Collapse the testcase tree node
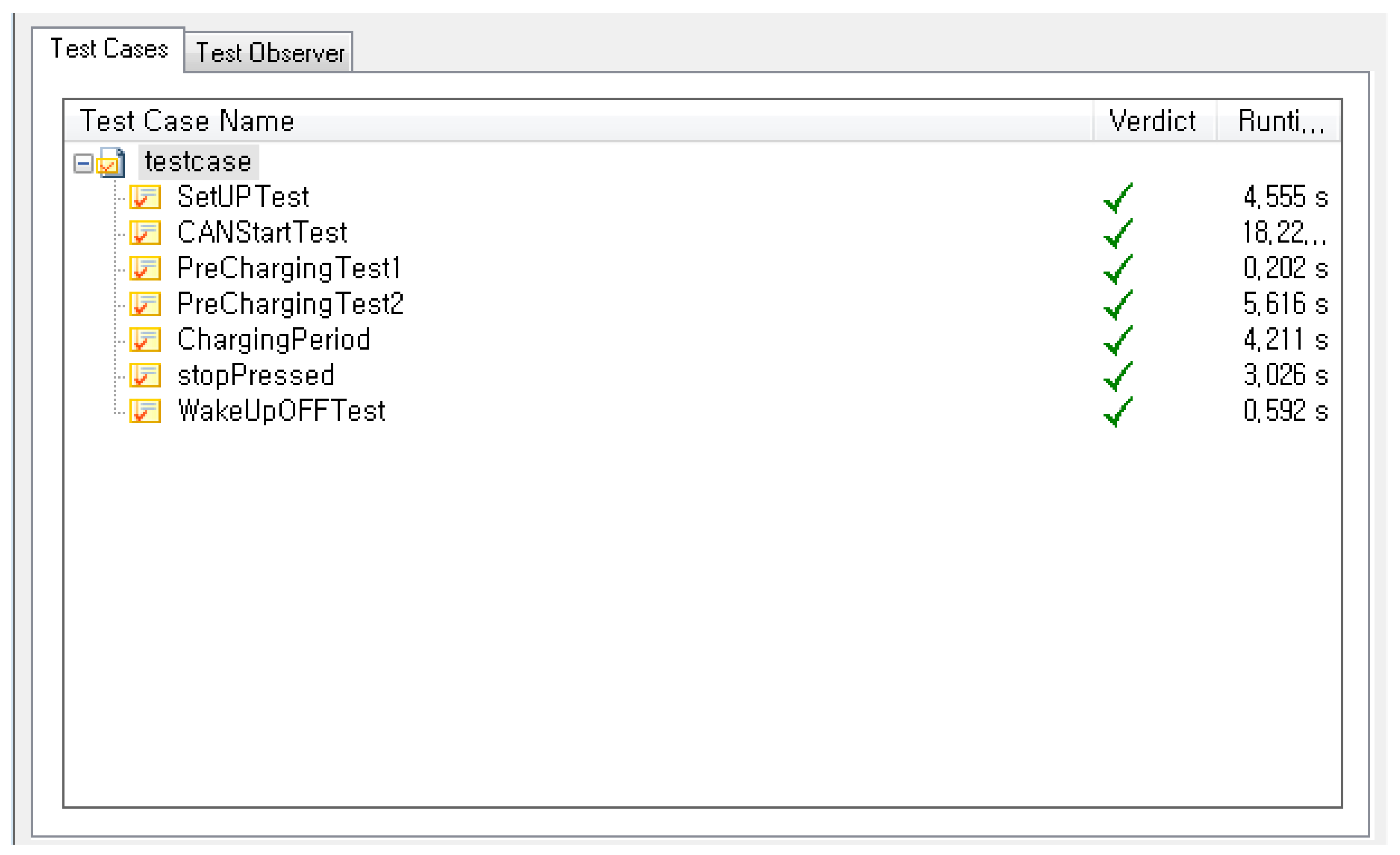Viewport: 1400px width, 855px height. (x=83, y=164)
